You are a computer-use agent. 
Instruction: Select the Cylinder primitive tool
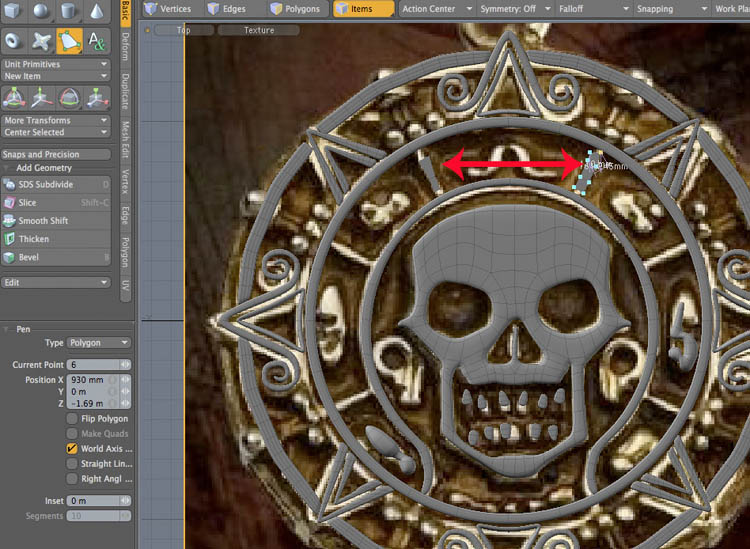pos(68,10)
